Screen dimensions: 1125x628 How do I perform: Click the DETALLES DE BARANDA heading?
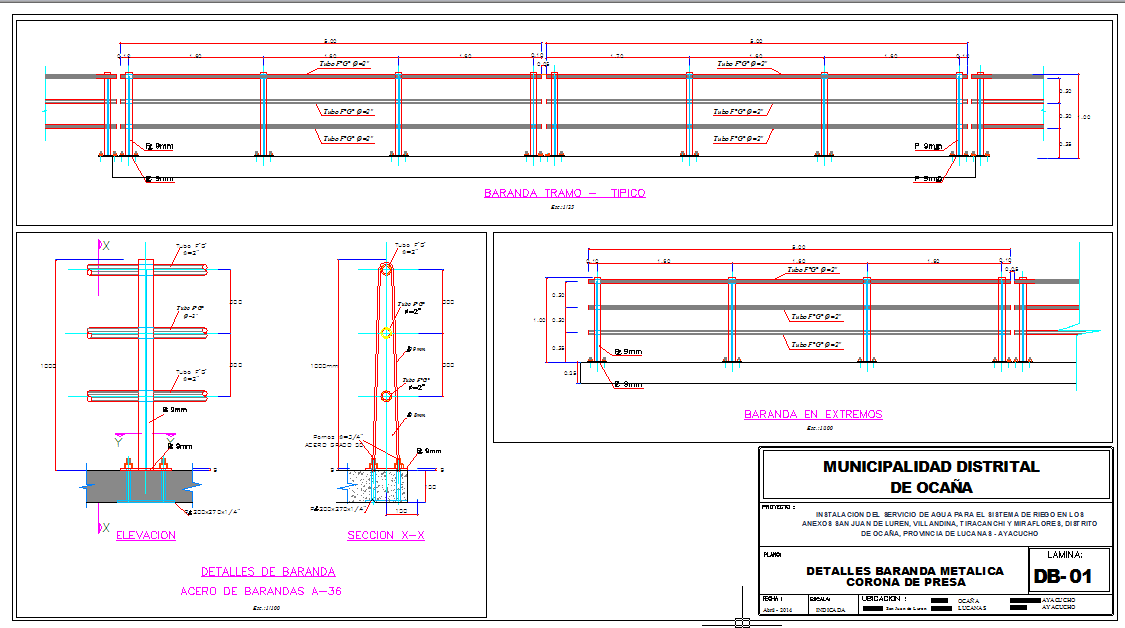268,572
